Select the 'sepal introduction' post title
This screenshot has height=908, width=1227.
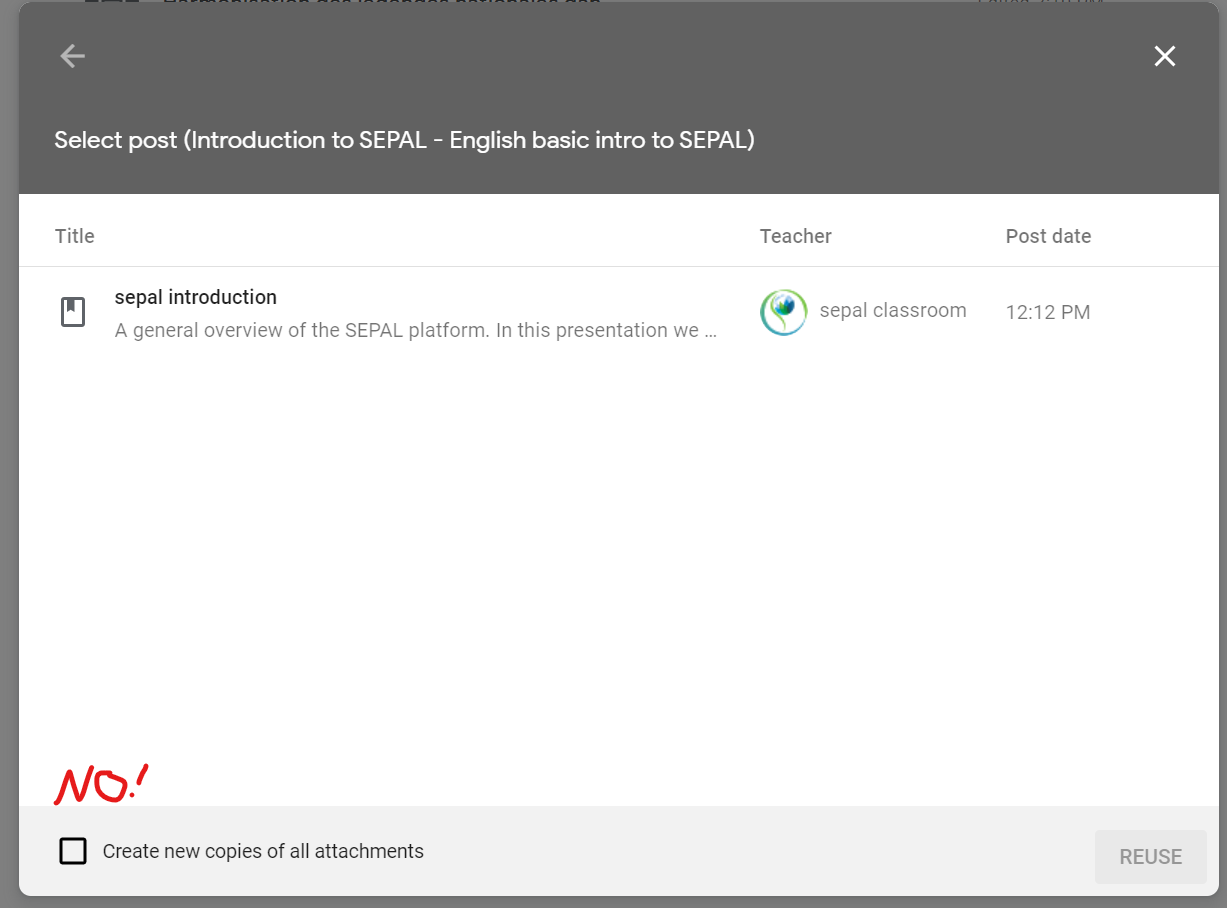[x=196, y=297]
